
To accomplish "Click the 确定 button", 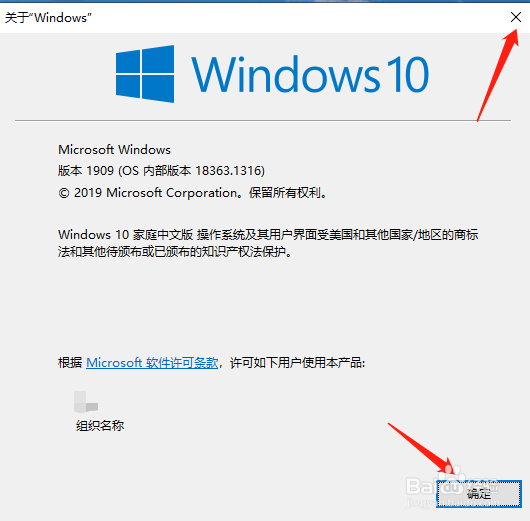I will coord(479,494).
